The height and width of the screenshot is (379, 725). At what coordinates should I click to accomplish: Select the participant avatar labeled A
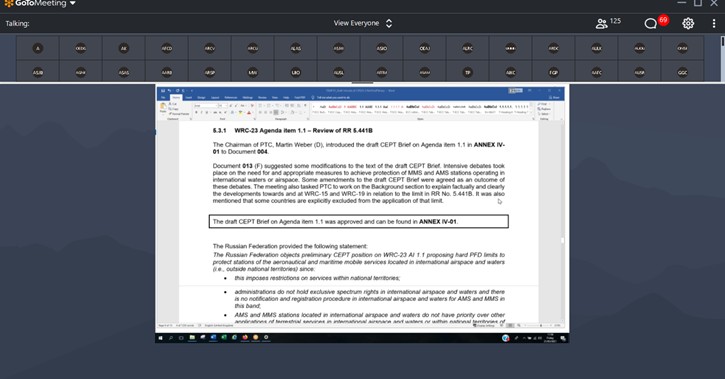(x=38, y=48)
